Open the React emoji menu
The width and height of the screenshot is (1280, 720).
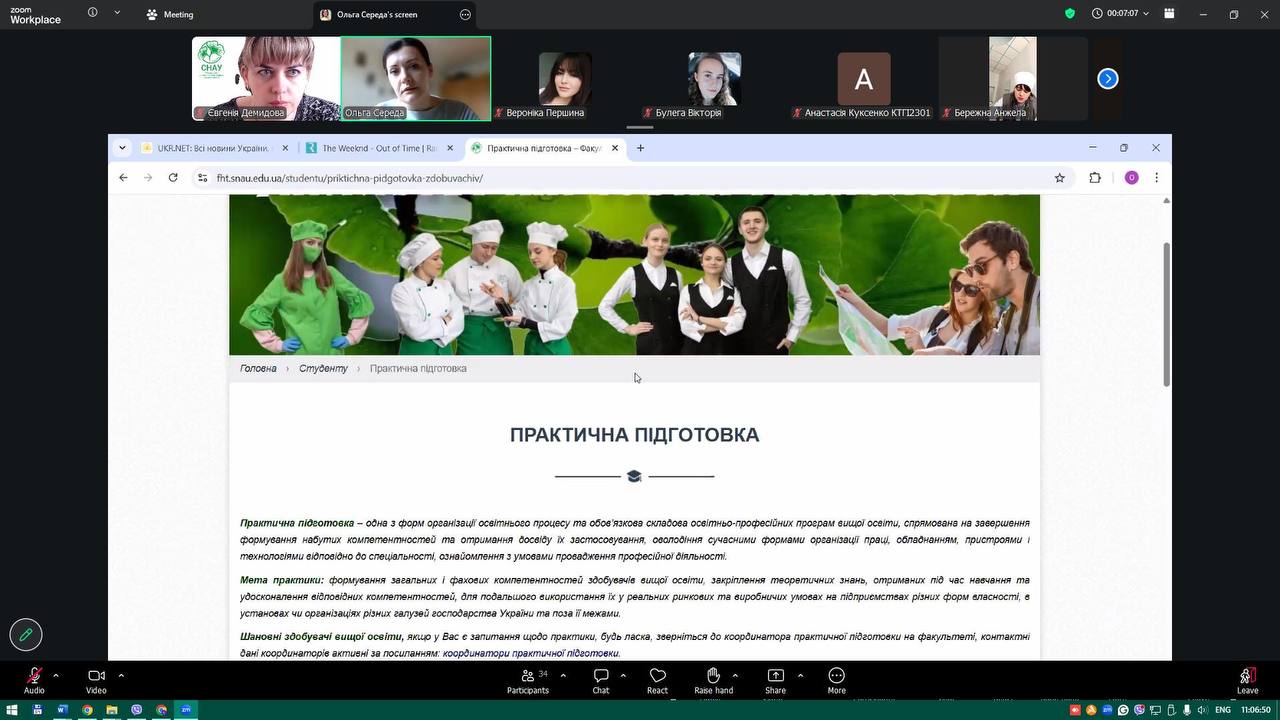click(x=657, y=677)
